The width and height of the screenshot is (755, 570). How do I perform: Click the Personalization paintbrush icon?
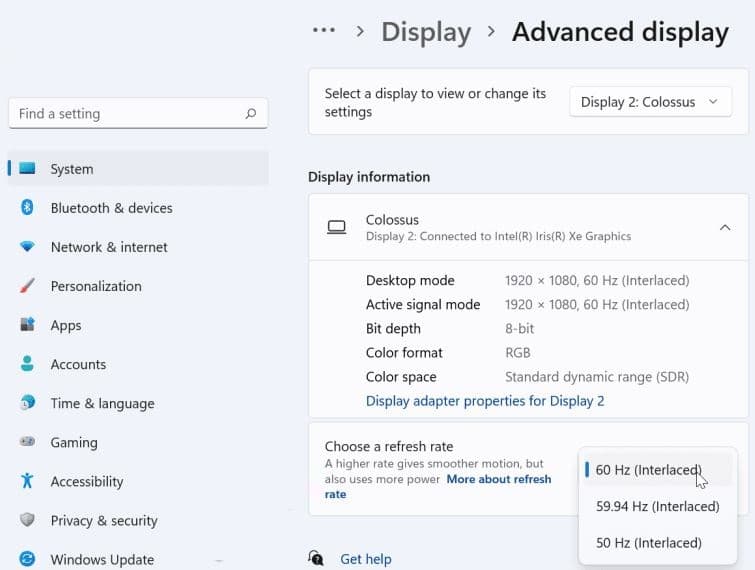[28, 286]
